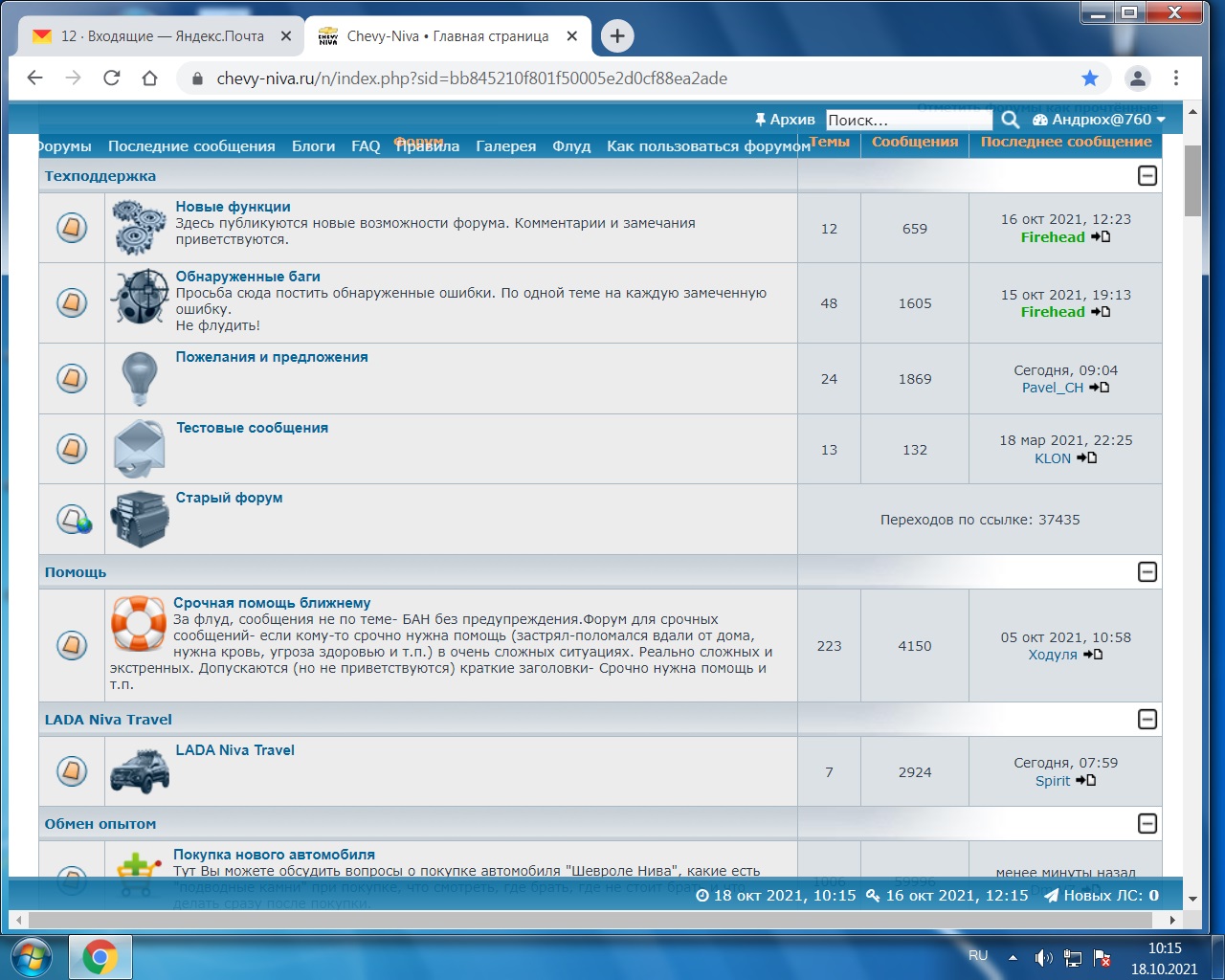Open the Chrome three-dot menu
The height and width of the screenshot is (980, 1225).
tap(1176, 78)
